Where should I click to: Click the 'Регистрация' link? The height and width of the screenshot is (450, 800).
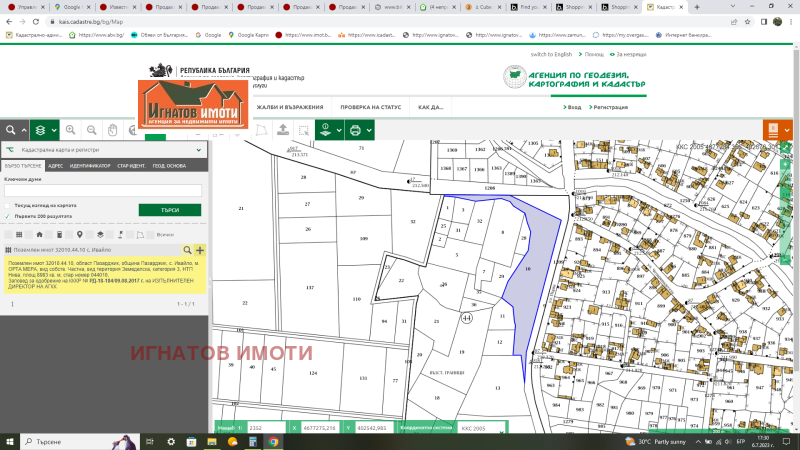coord(609,106)
